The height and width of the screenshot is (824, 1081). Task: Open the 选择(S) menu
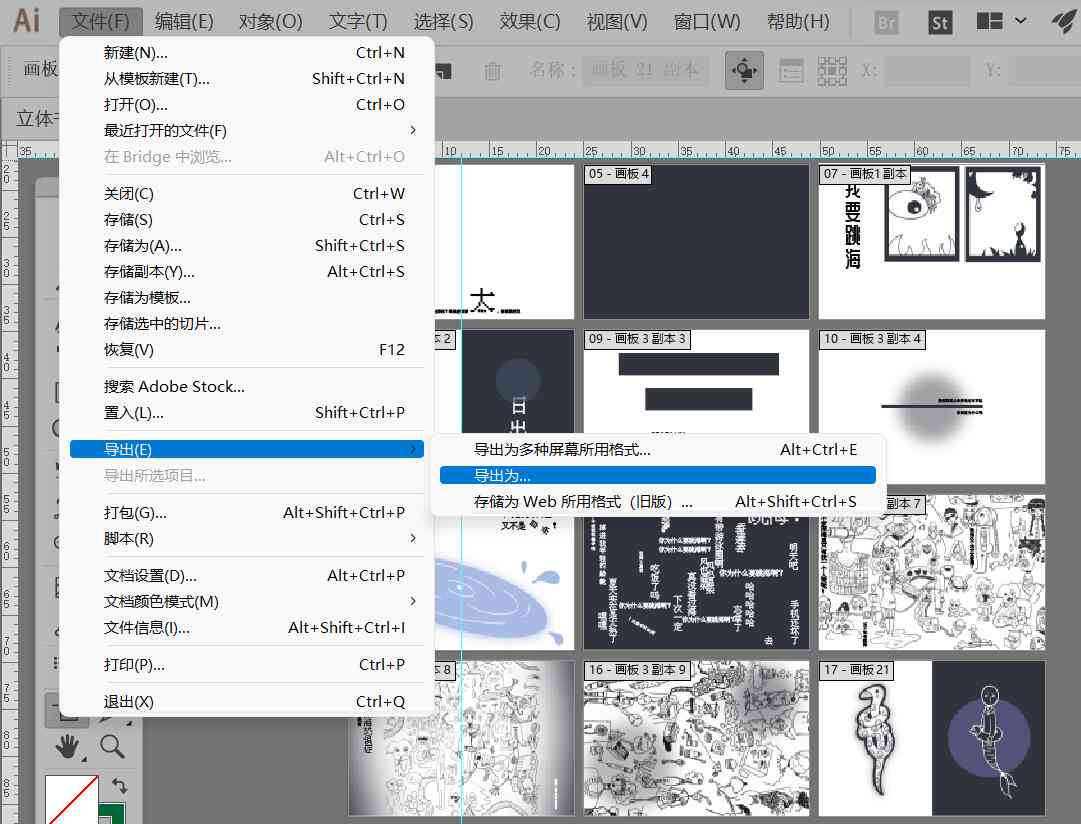443,21
